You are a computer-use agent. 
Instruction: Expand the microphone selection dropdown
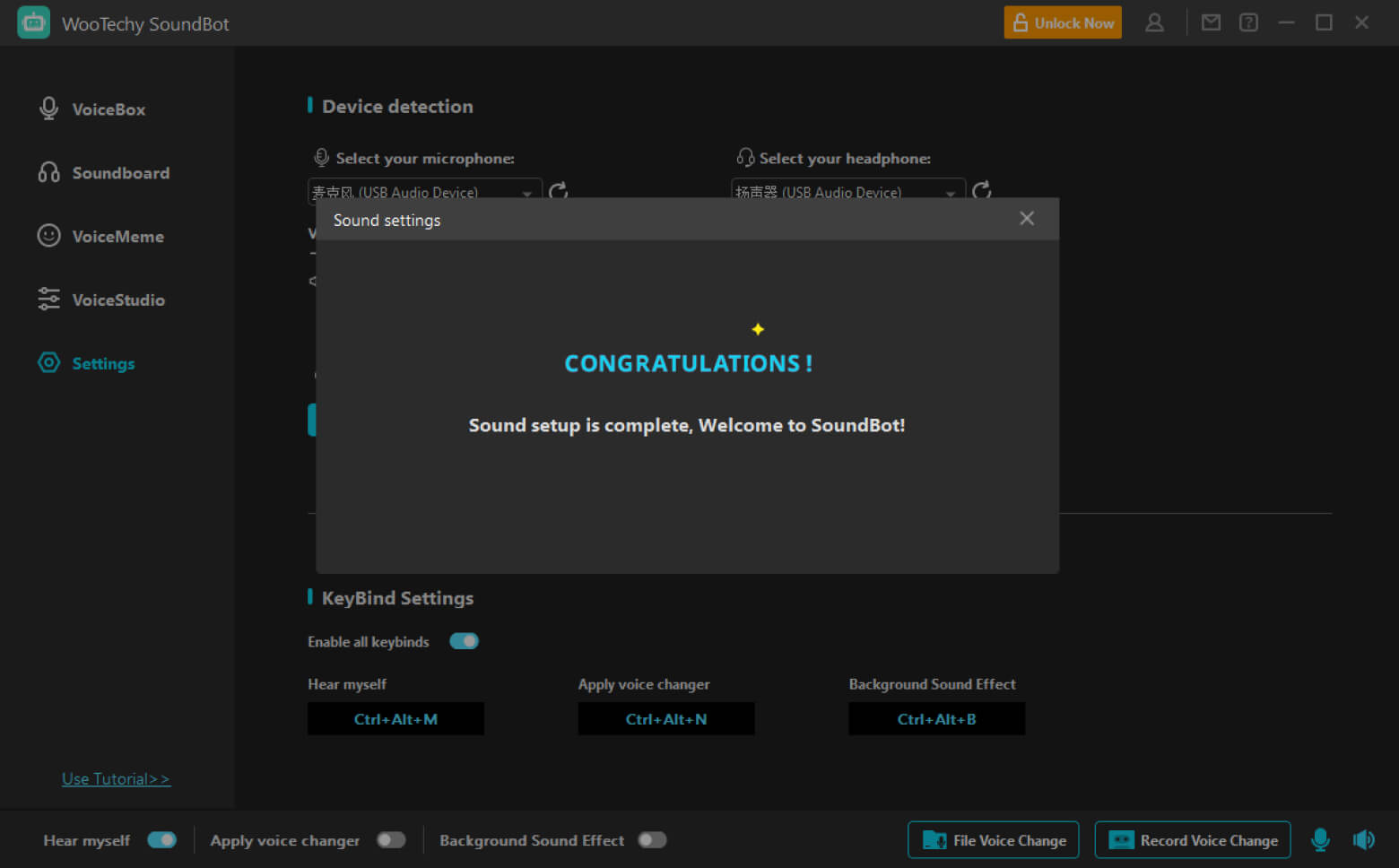[526, 192]
